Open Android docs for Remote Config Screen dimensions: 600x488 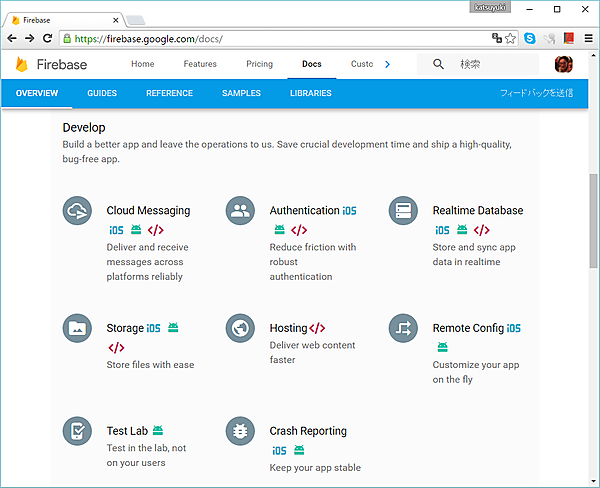tap(443, 347)
